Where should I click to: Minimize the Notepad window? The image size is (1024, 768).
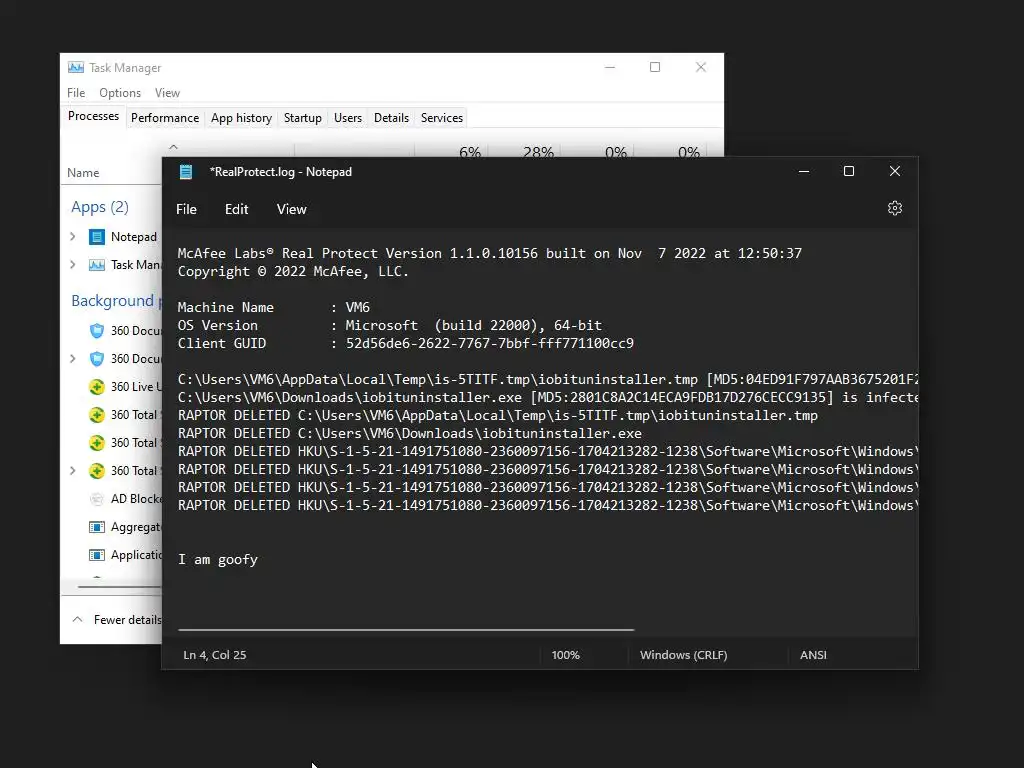tap(804, 171)
